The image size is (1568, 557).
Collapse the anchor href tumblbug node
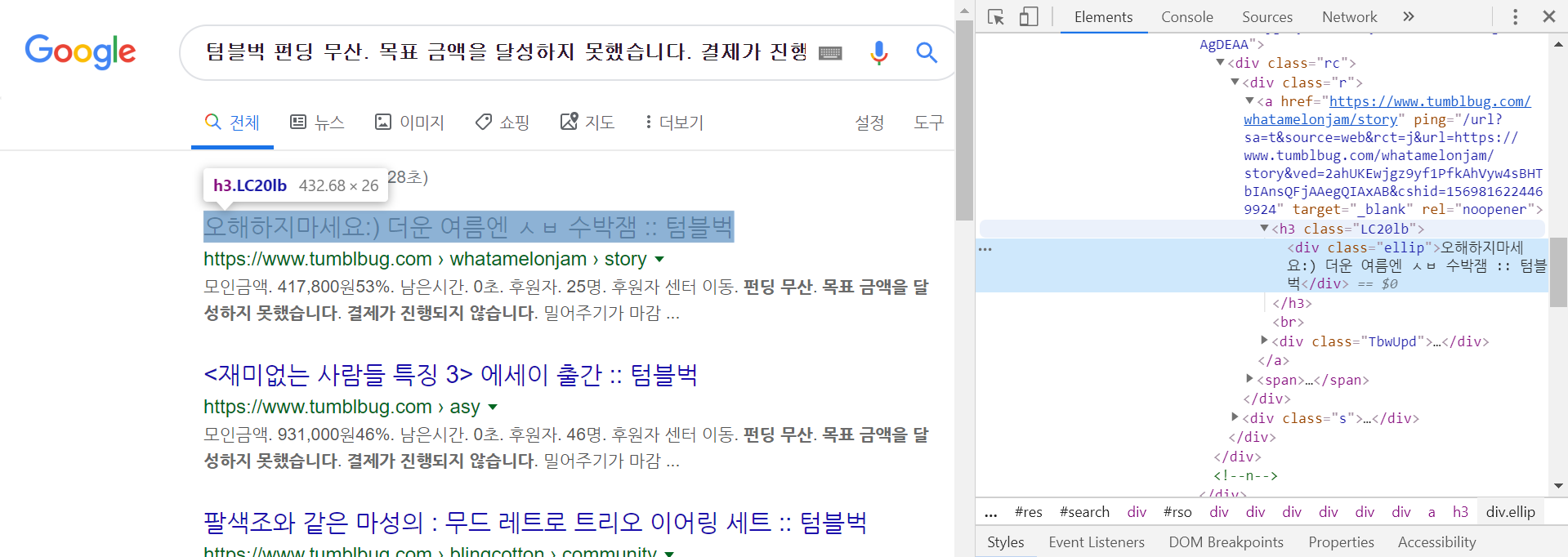point(1249,101)
